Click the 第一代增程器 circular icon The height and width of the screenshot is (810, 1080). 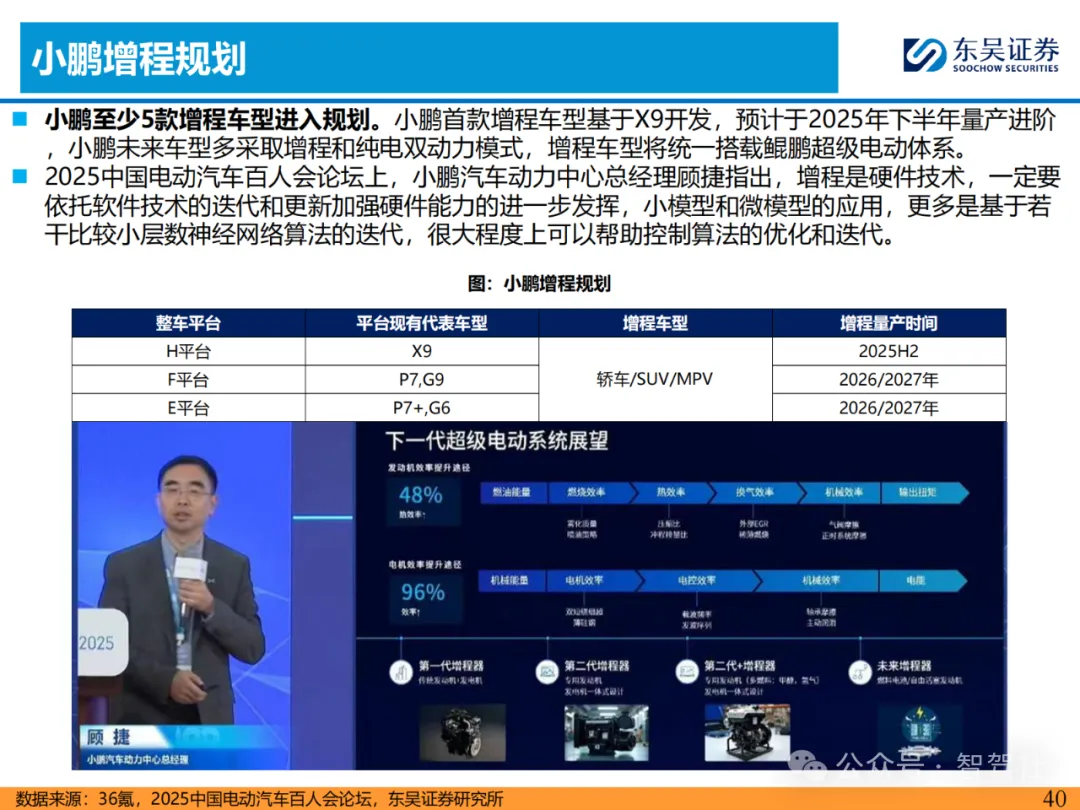pyautogui.click(x=401, y=672)
